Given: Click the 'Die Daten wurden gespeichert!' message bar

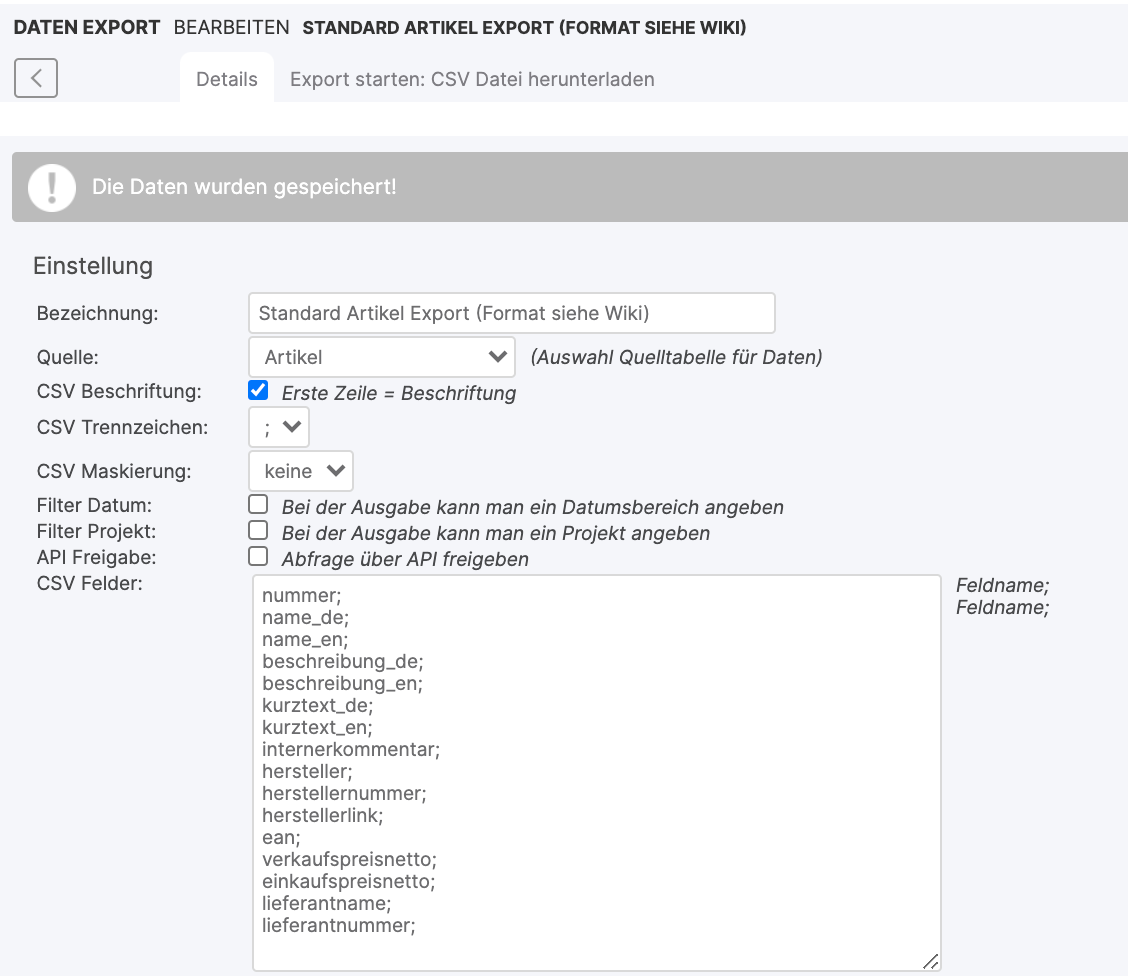Looking at the screenshot, I should click(x=600, y=187).
